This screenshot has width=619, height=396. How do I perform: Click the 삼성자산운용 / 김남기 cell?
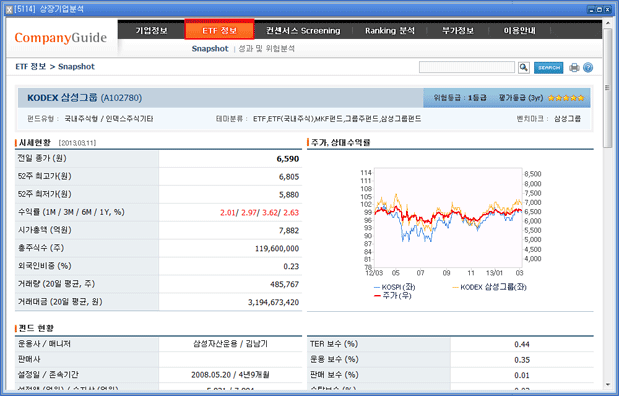[230, 344]
